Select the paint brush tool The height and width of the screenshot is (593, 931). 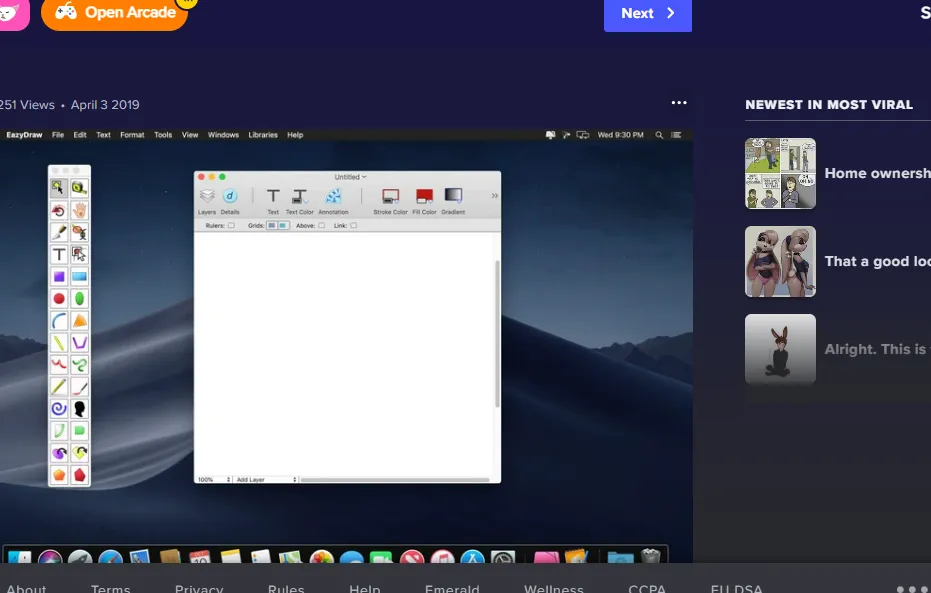[80, 387]
